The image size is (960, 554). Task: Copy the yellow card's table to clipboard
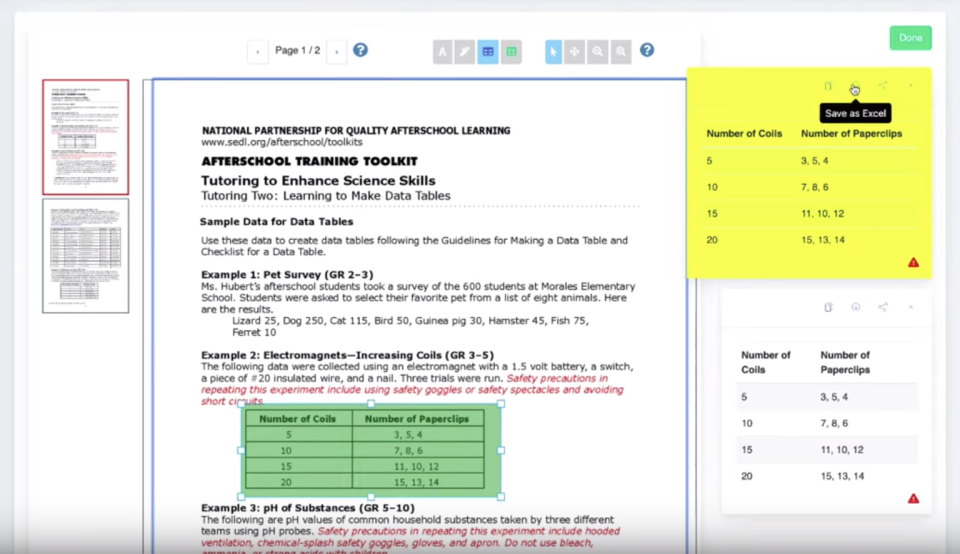[828, 86]
